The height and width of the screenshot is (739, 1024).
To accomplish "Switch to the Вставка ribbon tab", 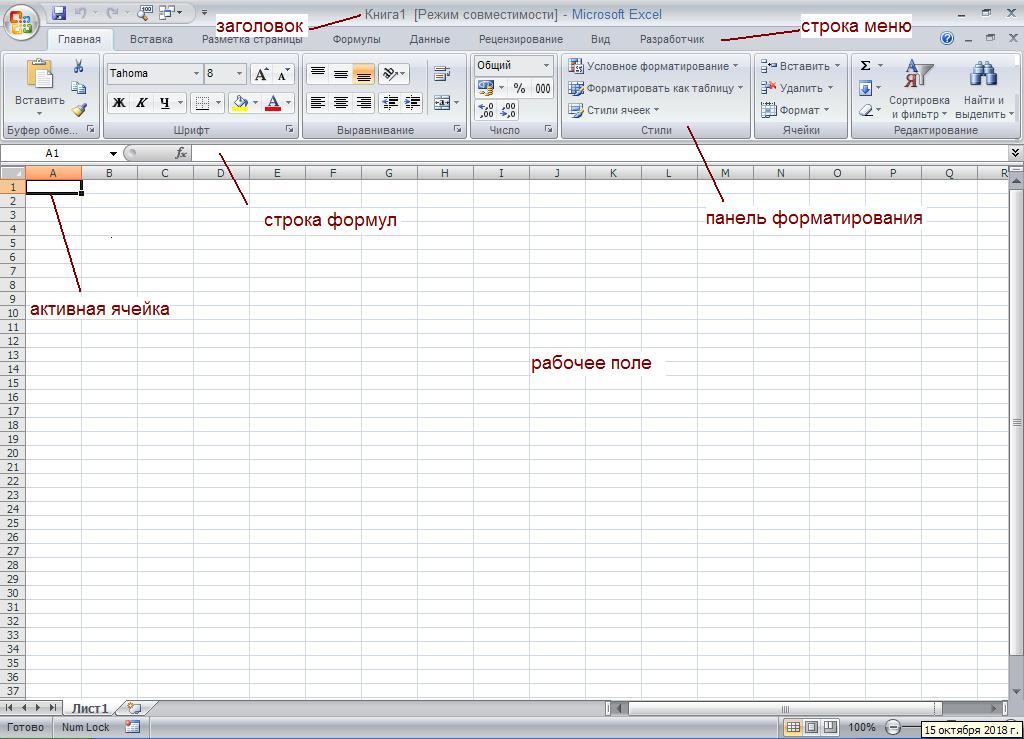I will 152,39.
